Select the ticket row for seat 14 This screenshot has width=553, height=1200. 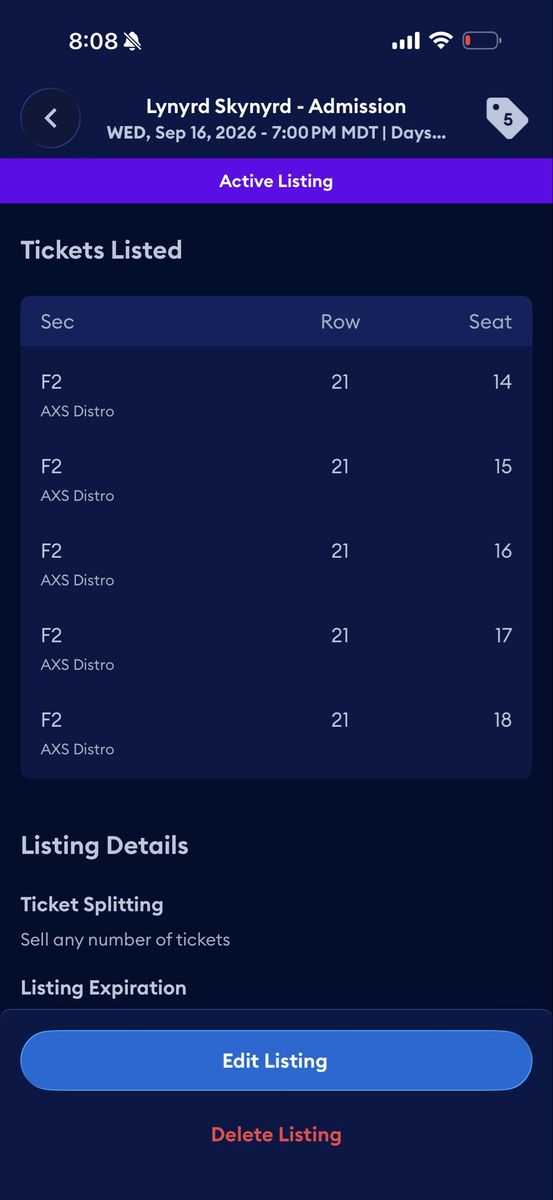pyautogui.click(x=276, y=394)
